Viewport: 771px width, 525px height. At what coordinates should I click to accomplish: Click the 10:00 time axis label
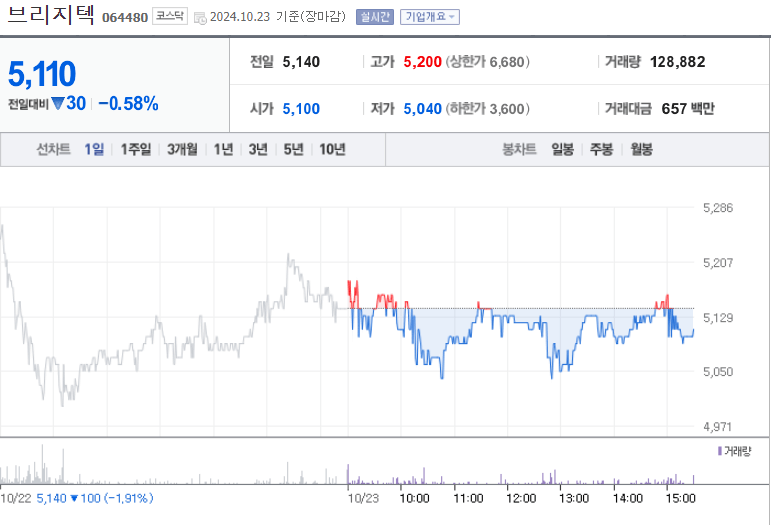point(414,498)
